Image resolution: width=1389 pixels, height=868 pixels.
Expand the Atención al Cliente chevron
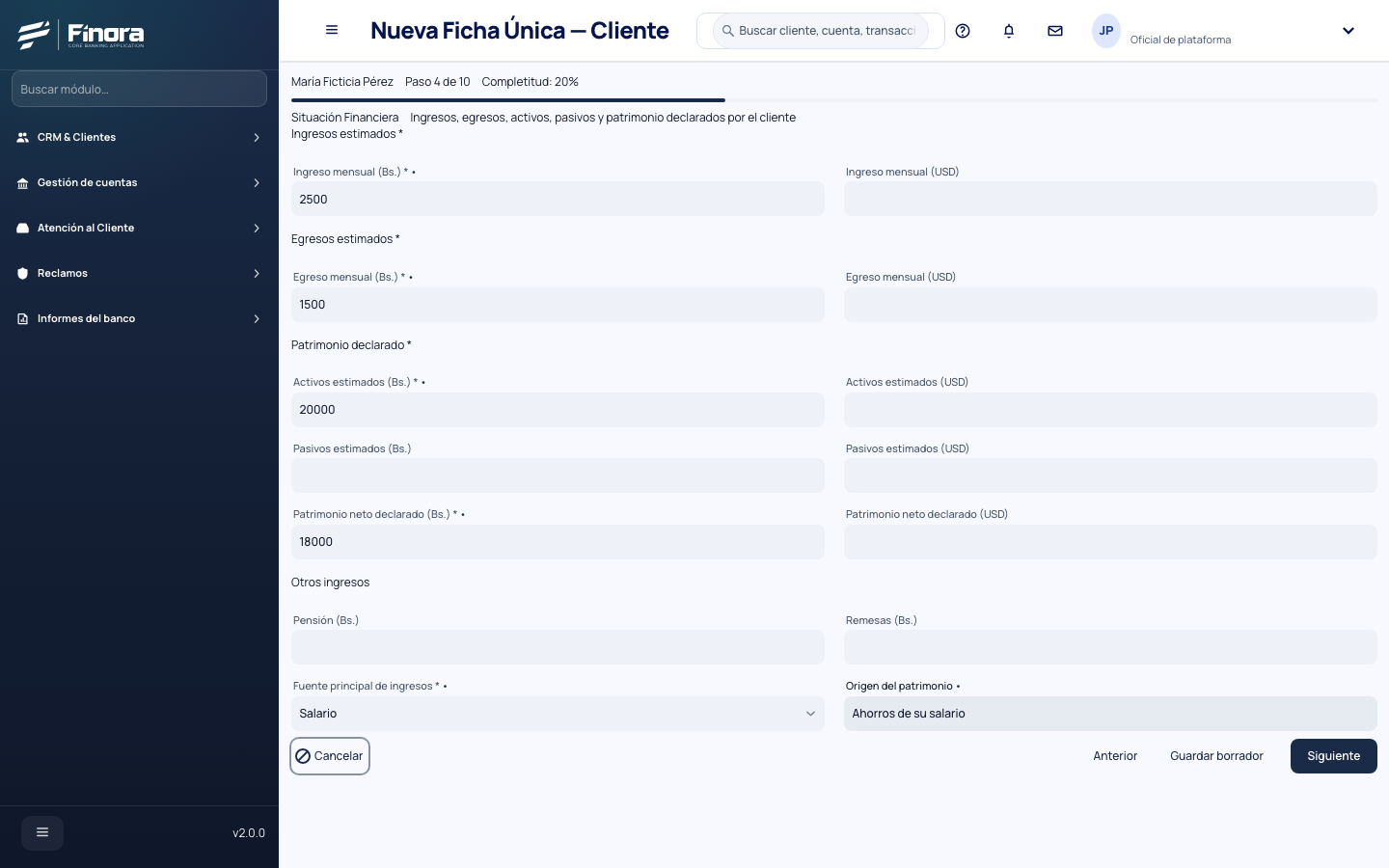tap(257, 229)
